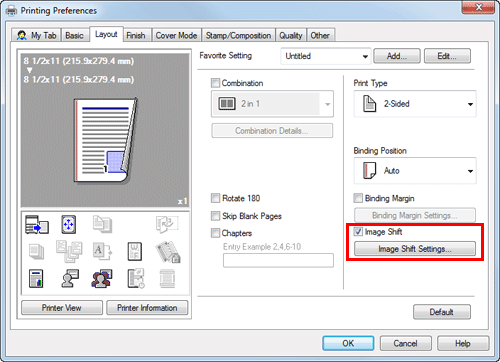This screenshot has width=500, height=362.
Task: Open the Stamp/Composition tab
Action: pos(238,35)
